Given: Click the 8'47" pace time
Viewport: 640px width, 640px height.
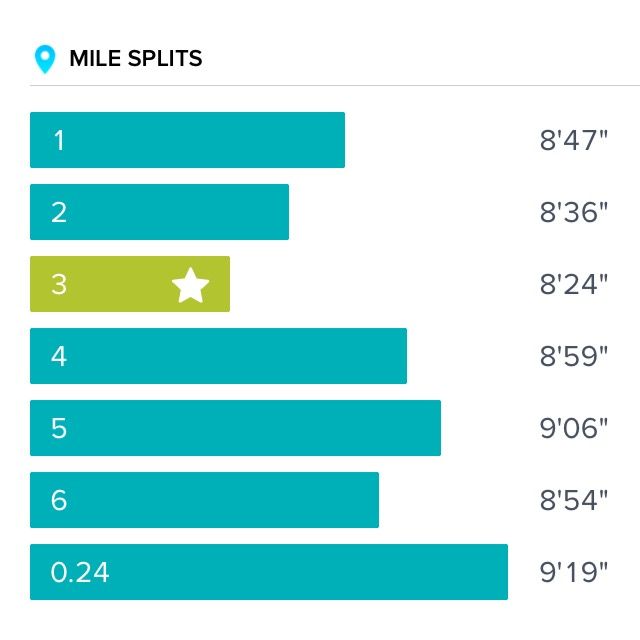Looking at the screenshot, I should 574,140.
